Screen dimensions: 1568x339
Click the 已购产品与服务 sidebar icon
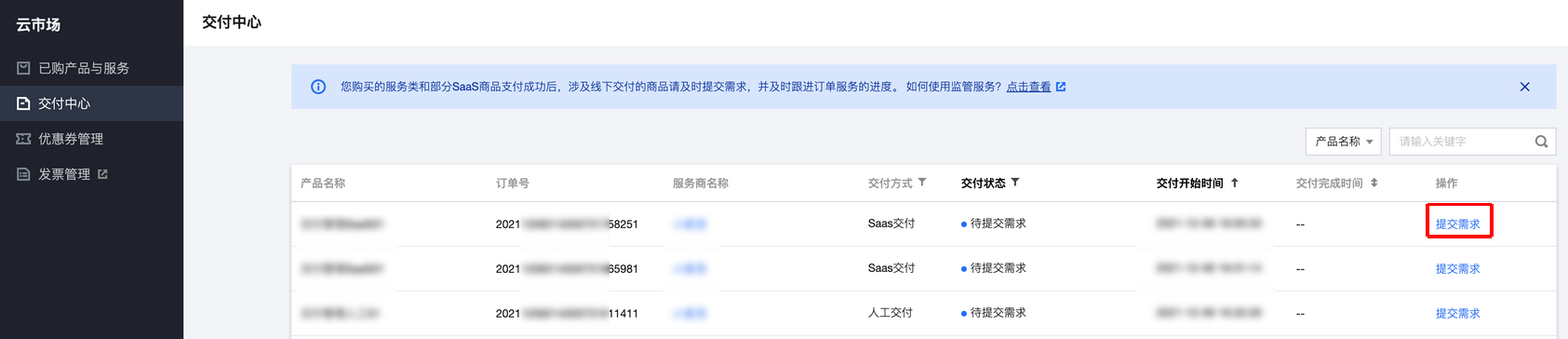click(23, 68)
